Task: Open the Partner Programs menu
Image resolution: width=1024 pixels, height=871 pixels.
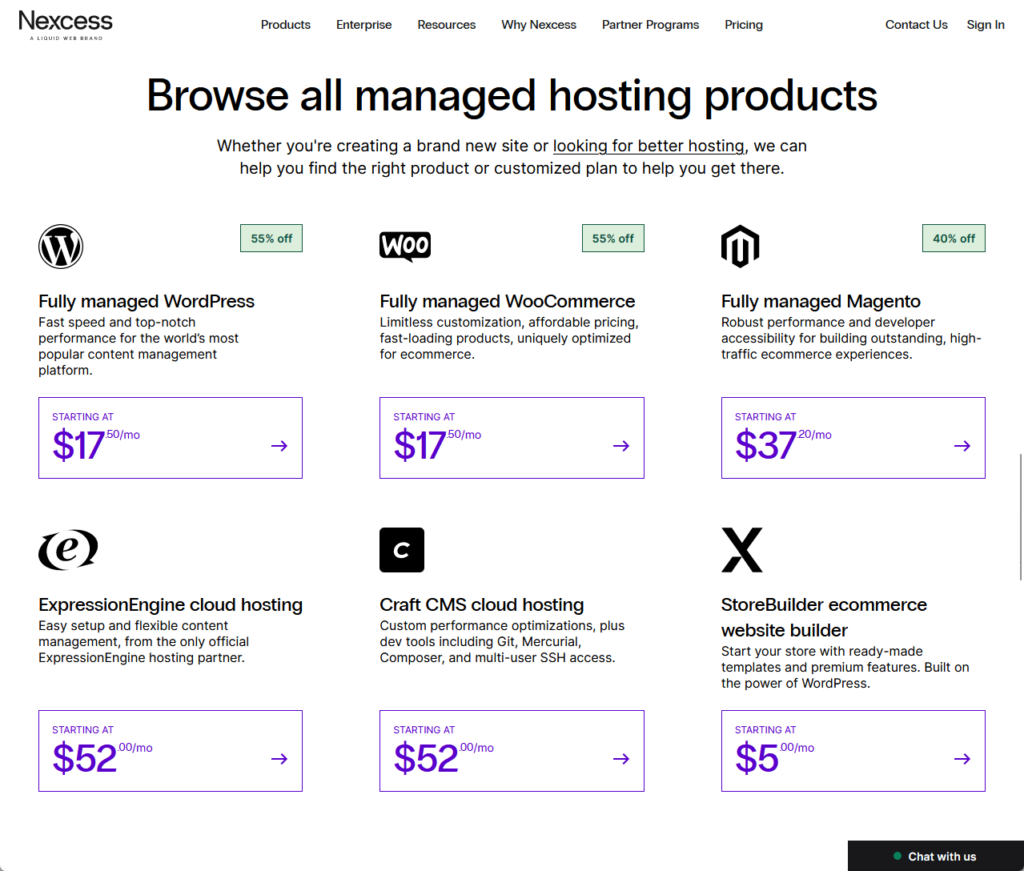Action: click(x=650, y=25)
